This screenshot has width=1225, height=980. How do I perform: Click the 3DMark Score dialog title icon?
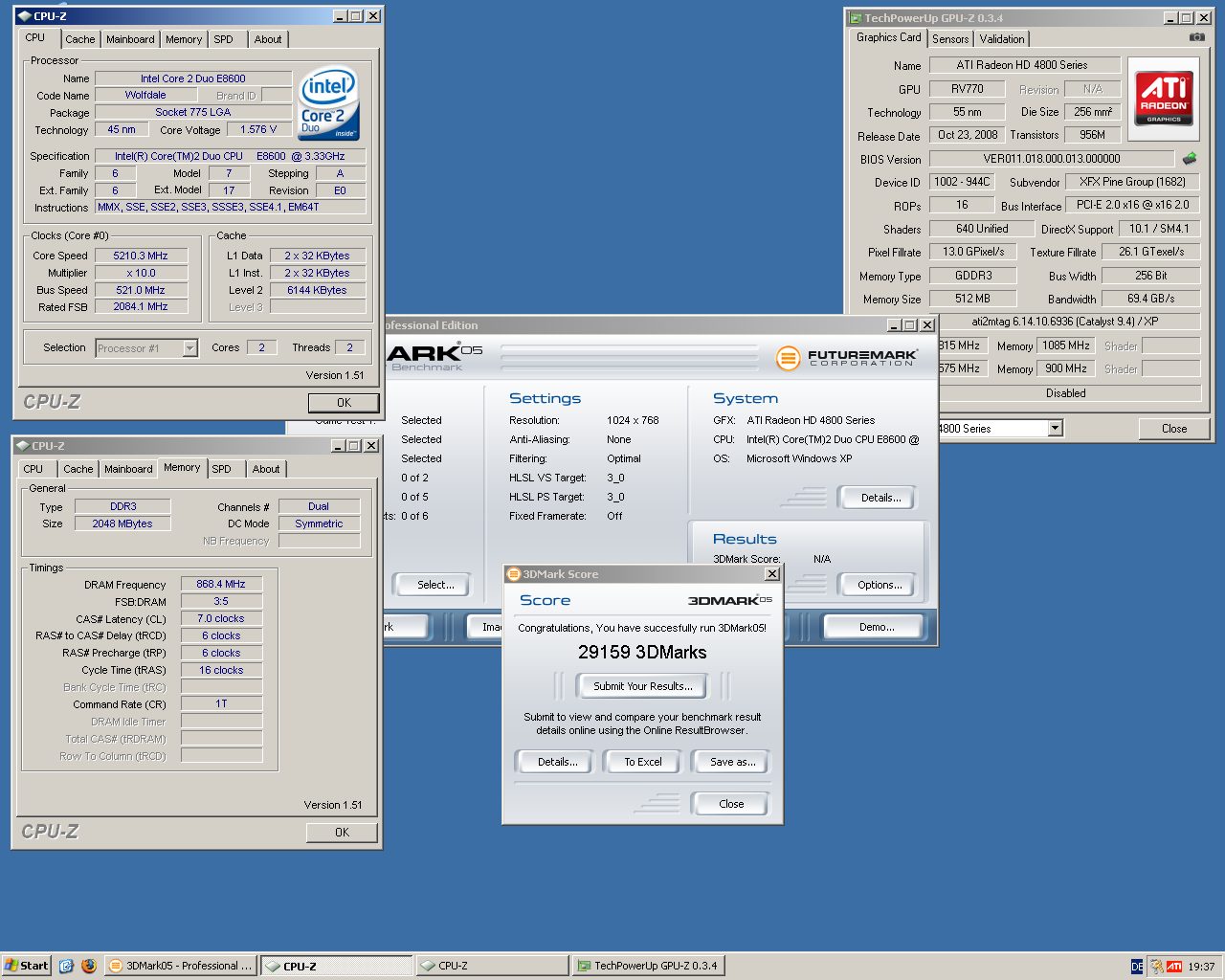point(513,574)
